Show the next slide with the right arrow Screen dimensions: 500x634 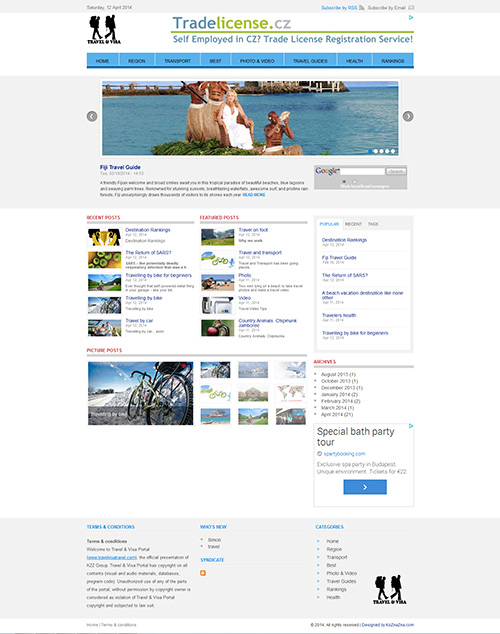pyautogui.click(x=408, y=116)
